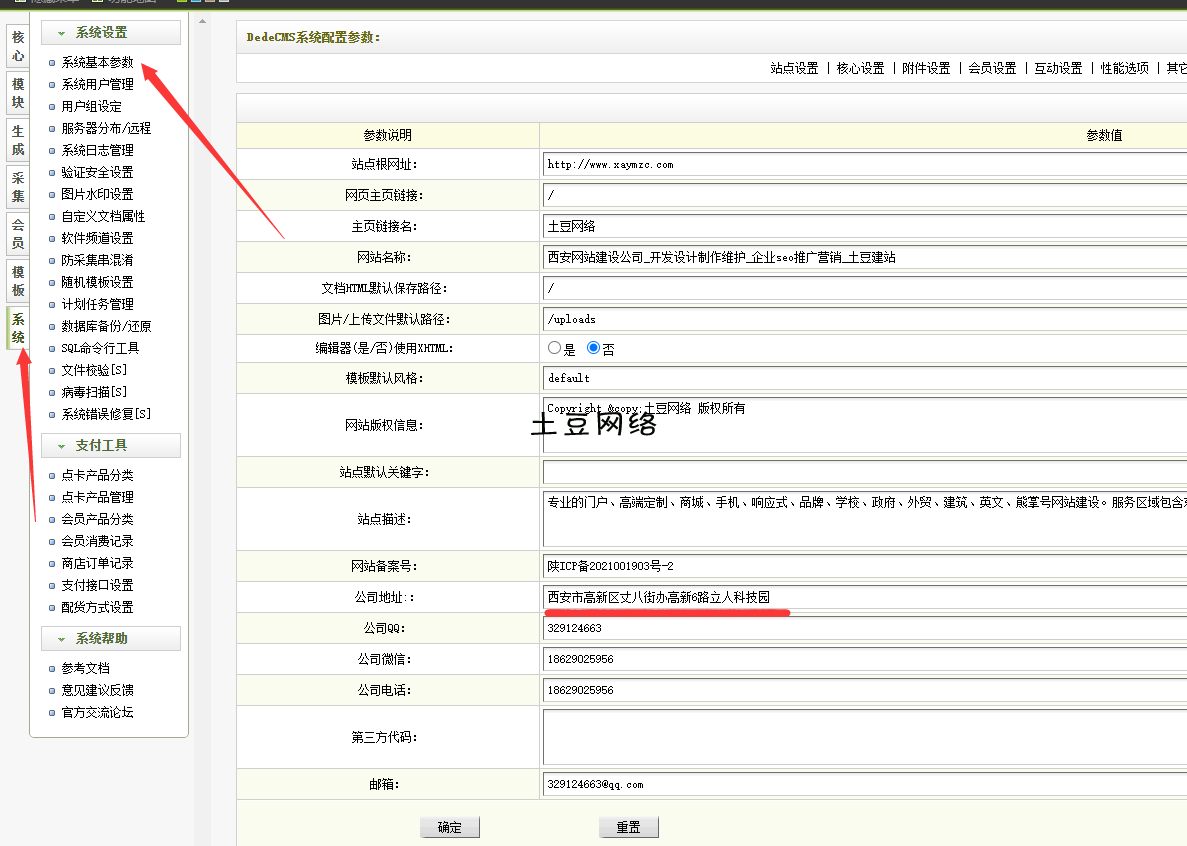Click the 确定 button to save settings

[449, 826]
